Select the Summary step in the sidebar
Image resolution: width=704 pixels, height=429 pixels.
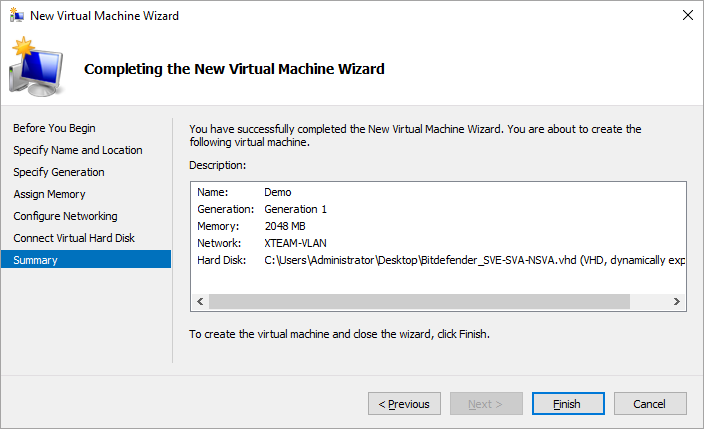[x=35, y=260]
